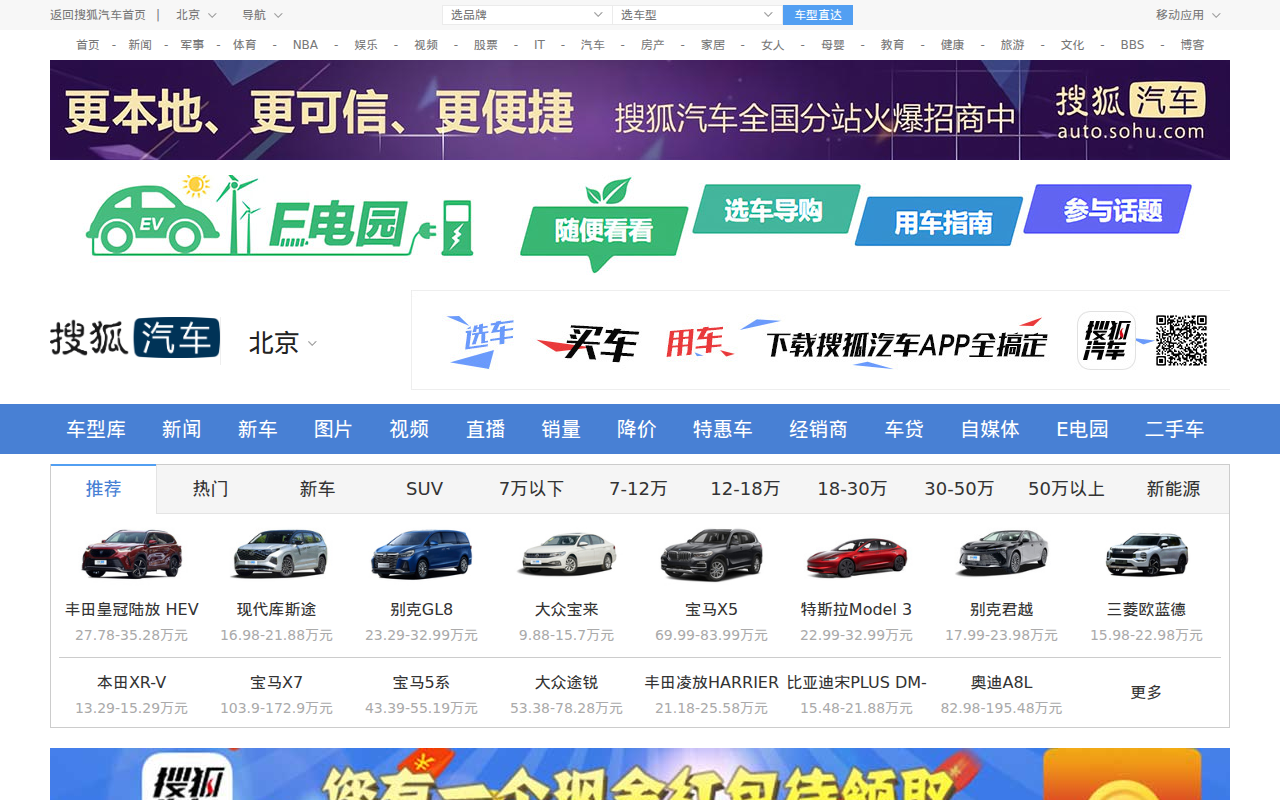Click the 博客 link in the top navigation

click(x=1192, y=45)
